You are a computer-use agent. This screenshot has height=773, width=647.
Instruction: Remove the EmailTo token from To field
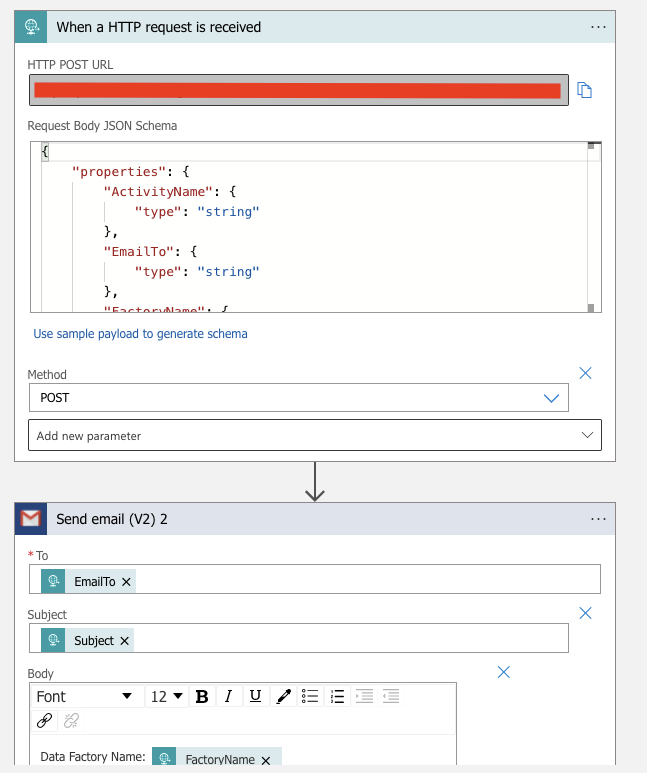(127, 581)
